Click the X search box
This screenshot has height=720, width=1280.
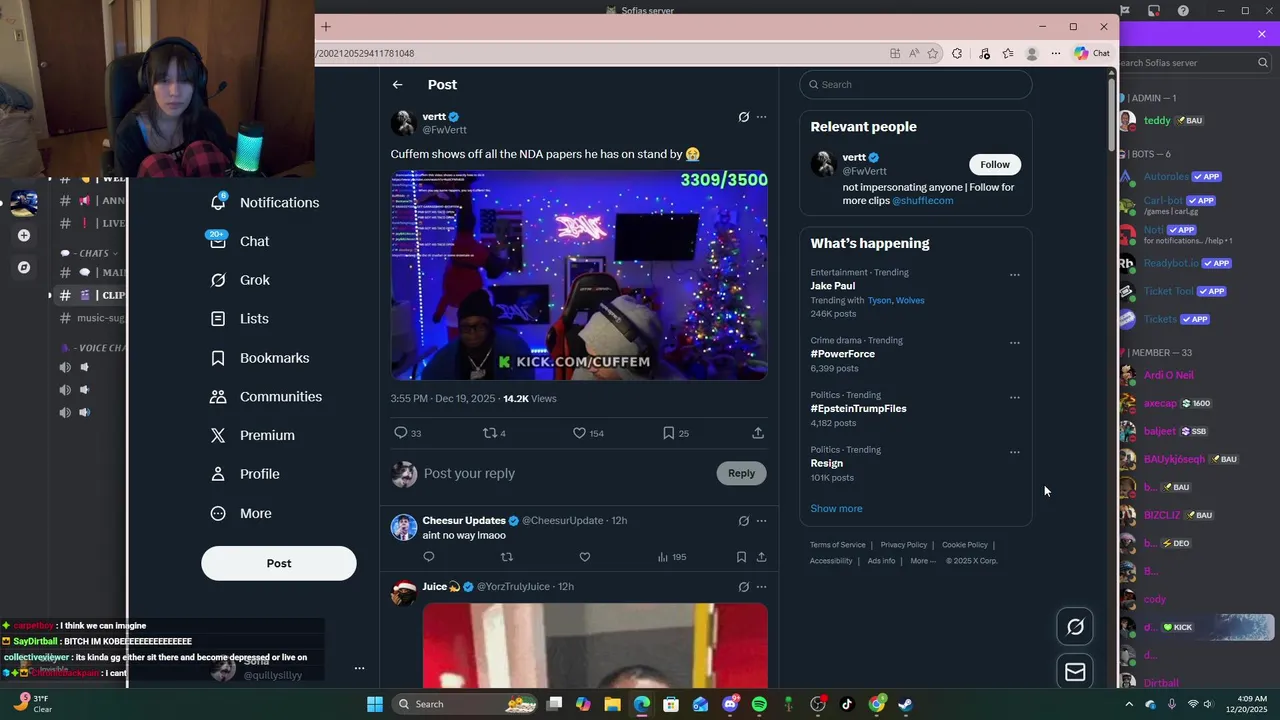(x=915, y=84)
